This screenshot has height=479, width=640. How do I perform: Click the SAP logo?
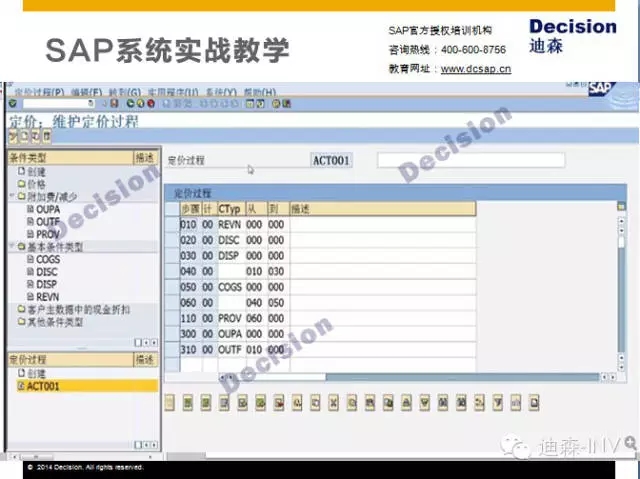pos(602,89)
